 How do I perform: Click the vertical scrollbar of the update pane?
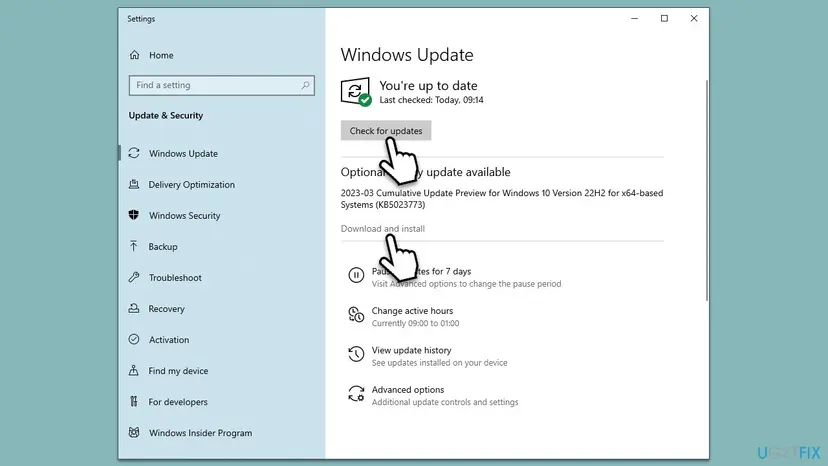point(707,190)
